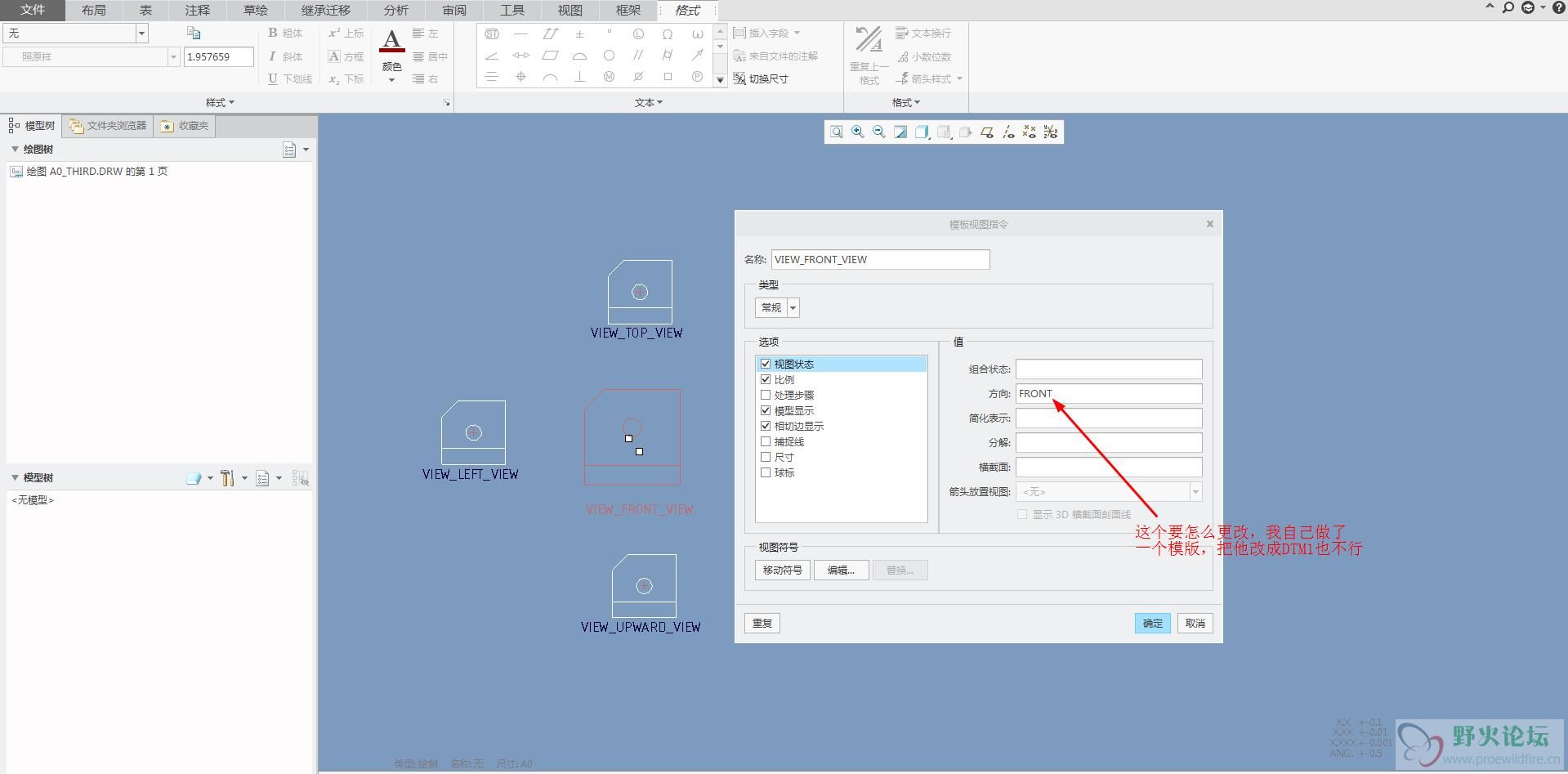Click the 确定 button

coord(1152,624)
